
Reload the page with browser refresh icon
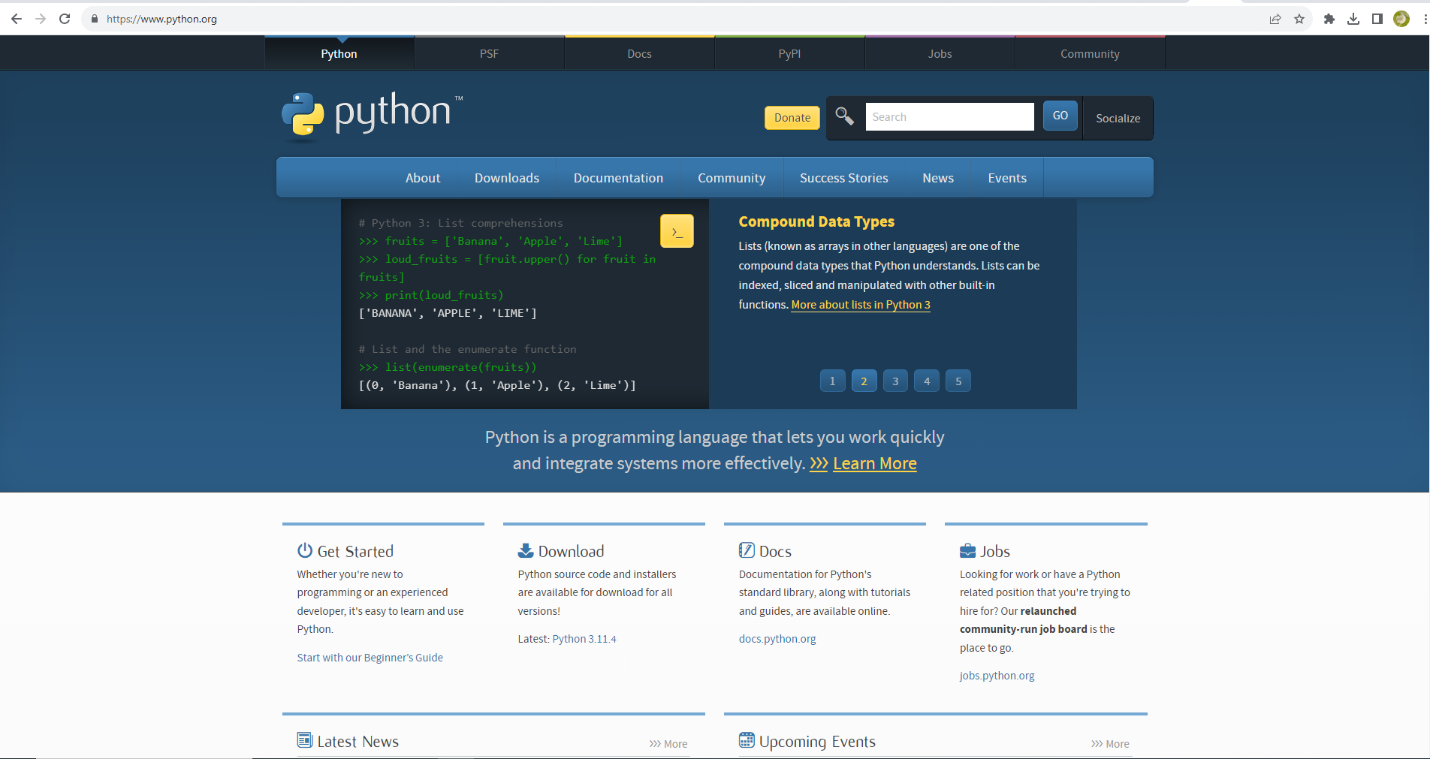[65, 19]
